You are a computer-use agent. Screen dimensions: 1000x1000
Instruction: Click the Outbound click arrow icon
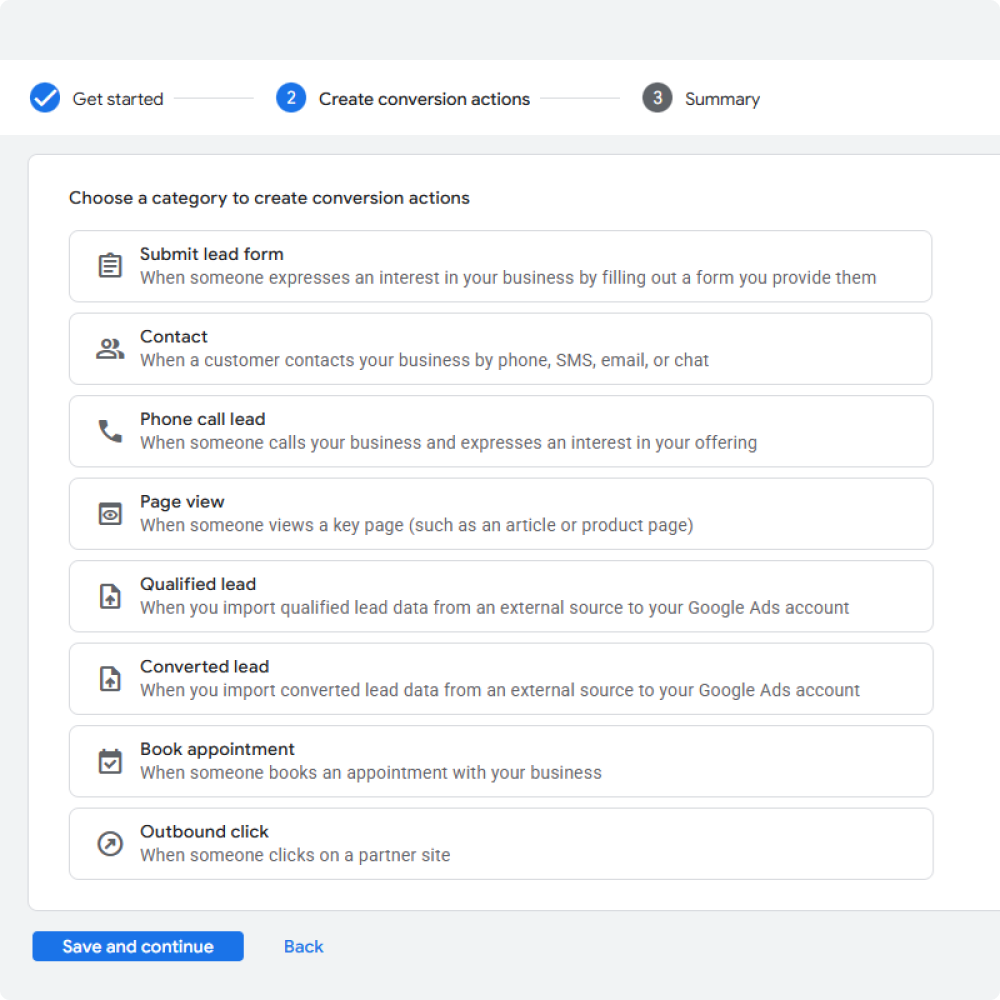(110, 843)
